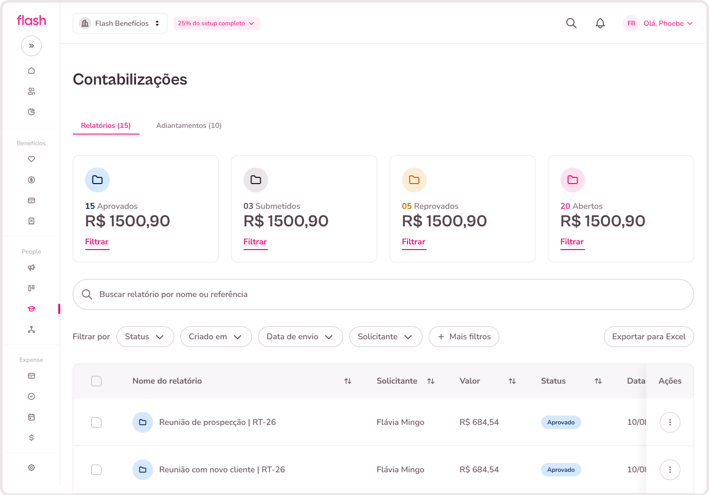This screenshot has height=495, width=709.
Task: Click the Aprovados blue folder icon
Action: (x=97, y=180)
